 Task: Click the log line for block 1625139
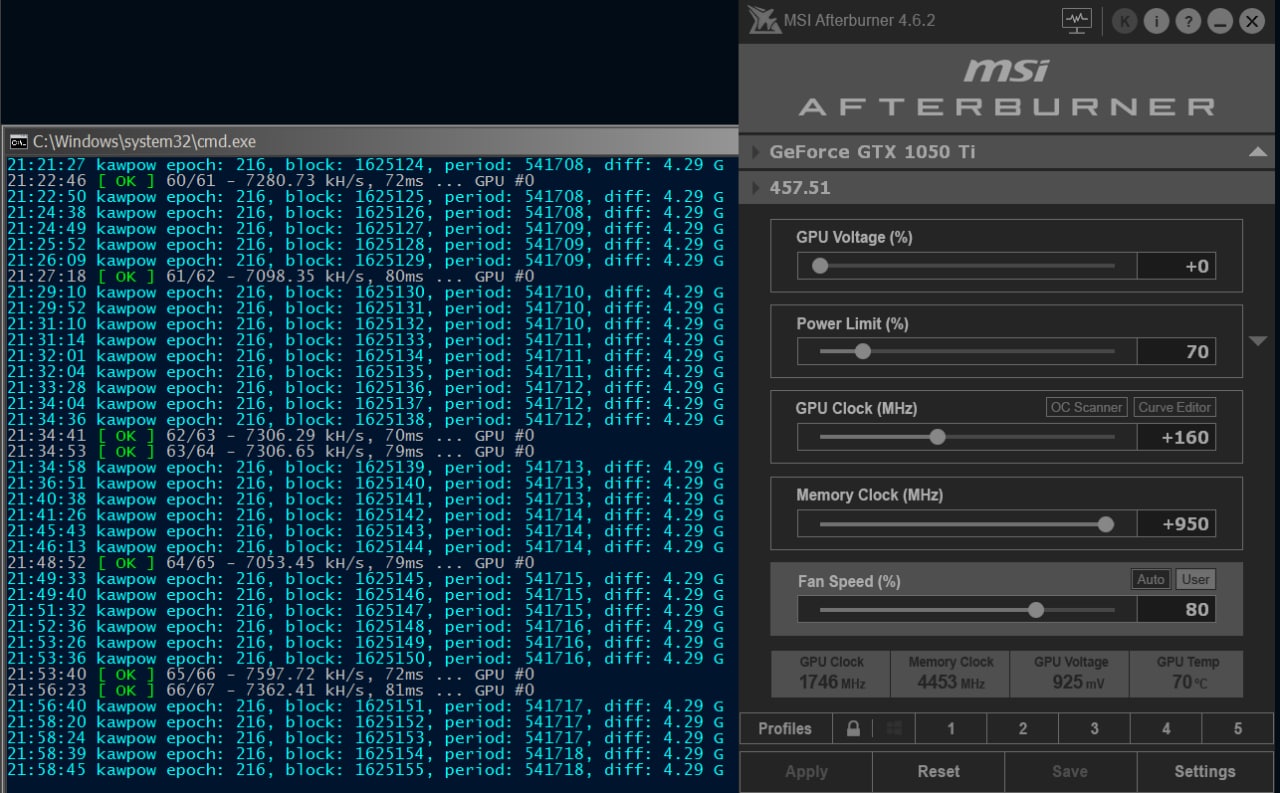[365, 467]
